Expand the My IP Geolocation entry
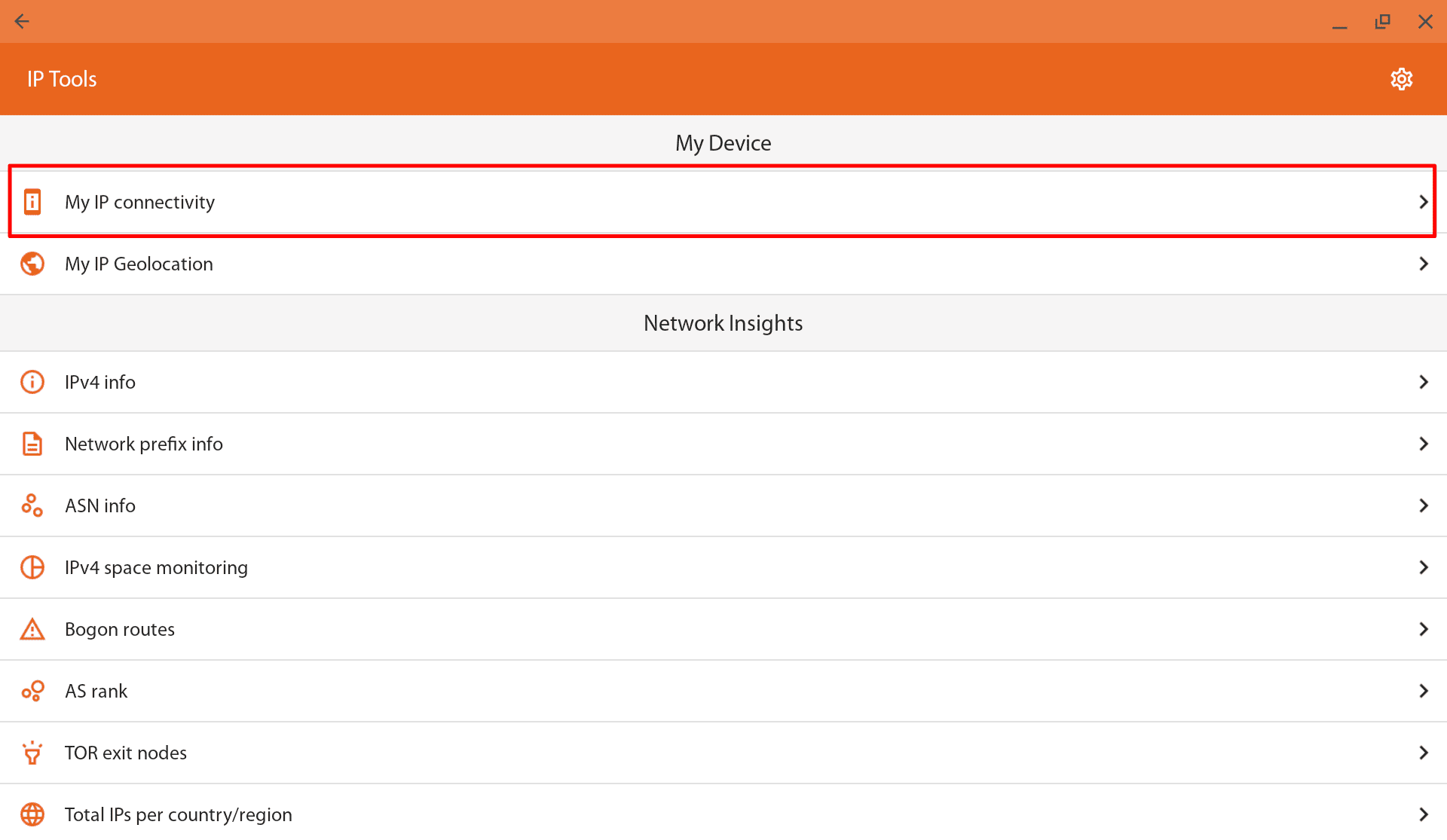 pos(1424,264)
